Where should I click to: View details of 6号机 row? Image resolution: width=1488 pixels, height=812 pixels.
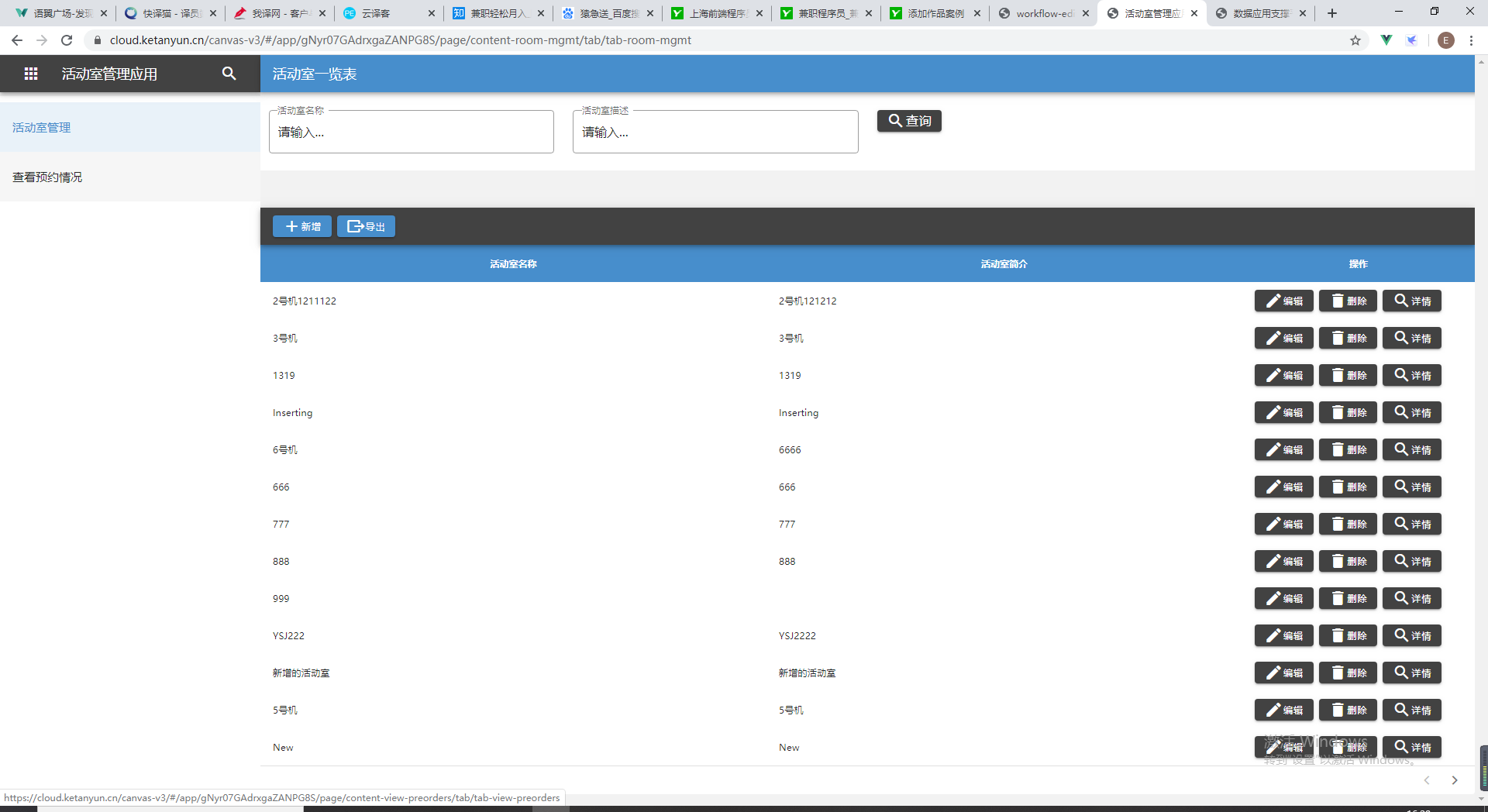(x=1412, y=449)
